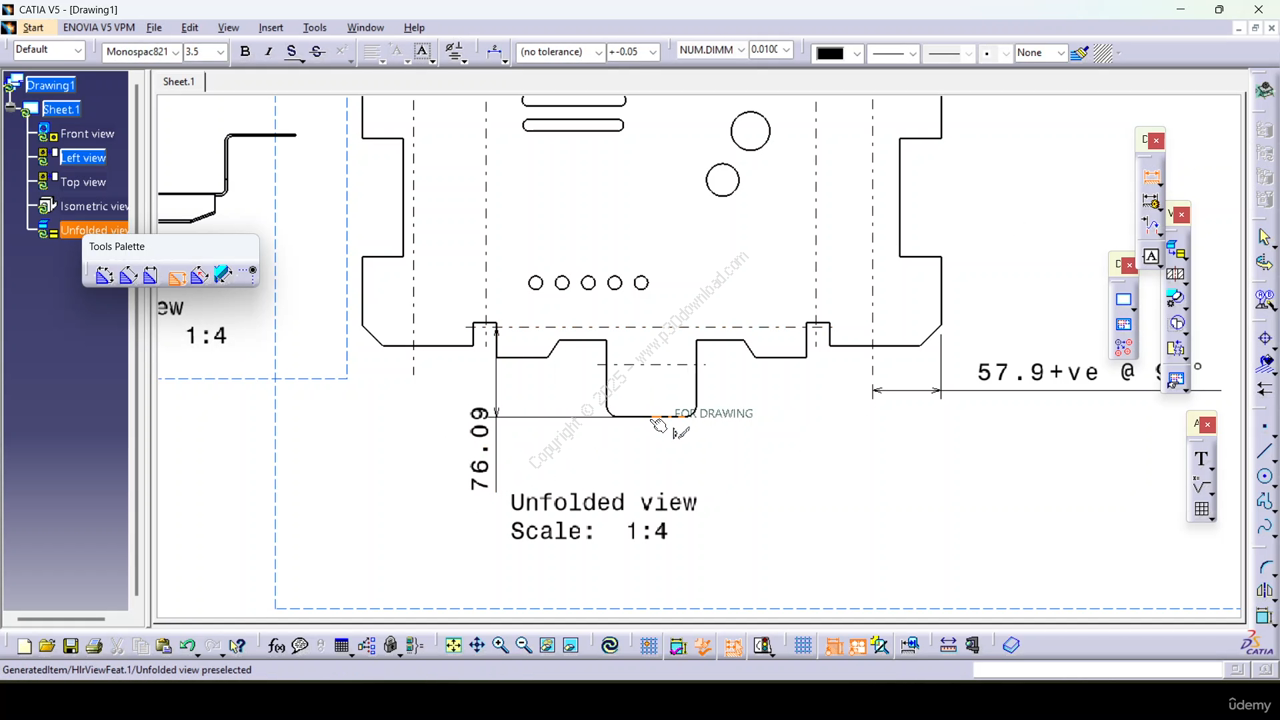Click the Undo arrow icon

pyautogui.click(x=187, y=646)
